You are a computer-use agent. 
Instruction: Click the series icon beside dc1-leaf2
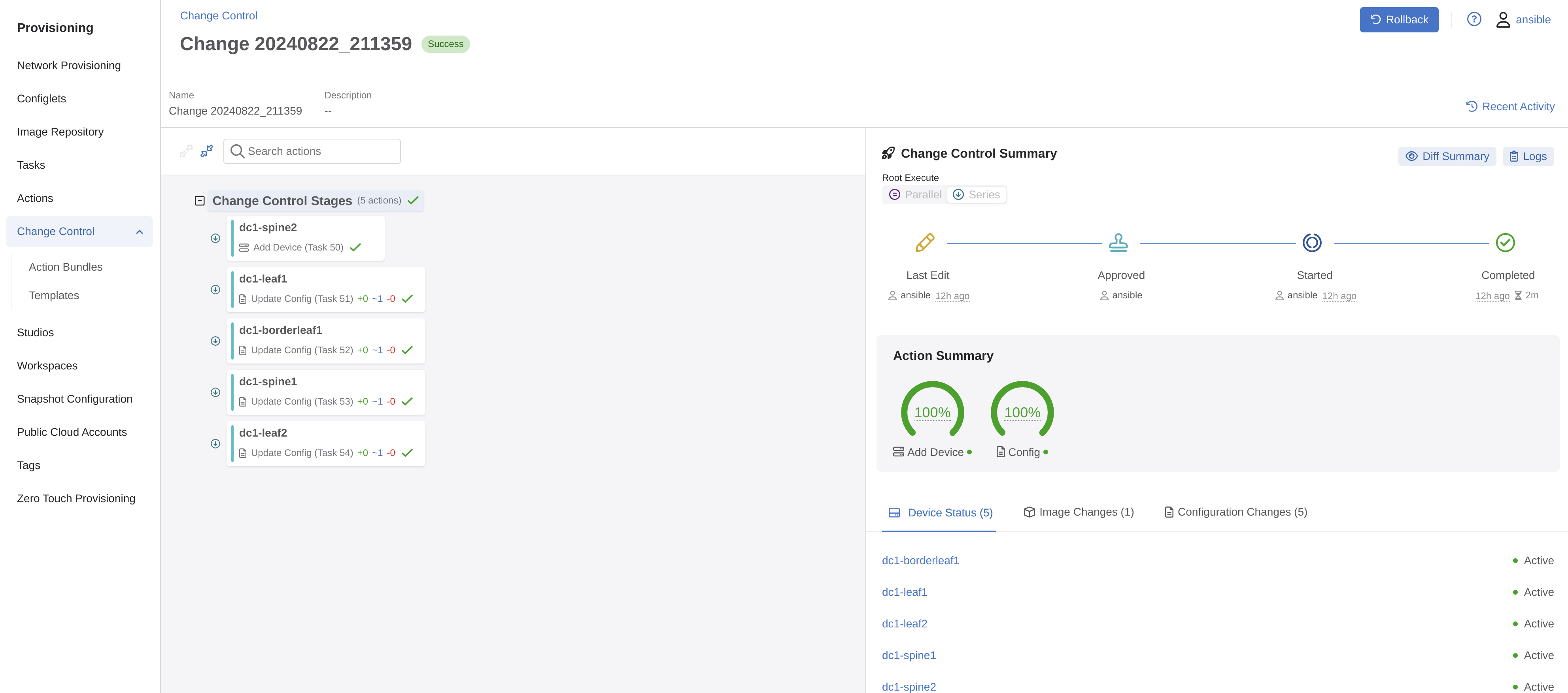pyautogui.click(x=215, y=444)
